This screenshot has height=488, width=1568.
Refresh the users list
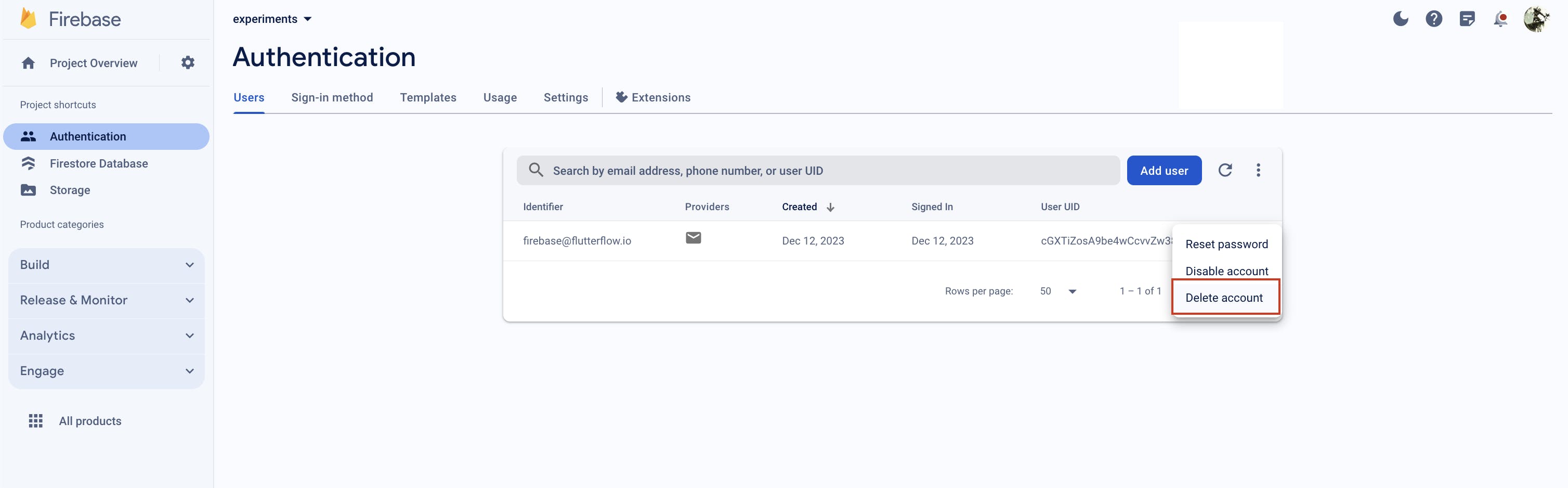click(x=1225, y=170)
